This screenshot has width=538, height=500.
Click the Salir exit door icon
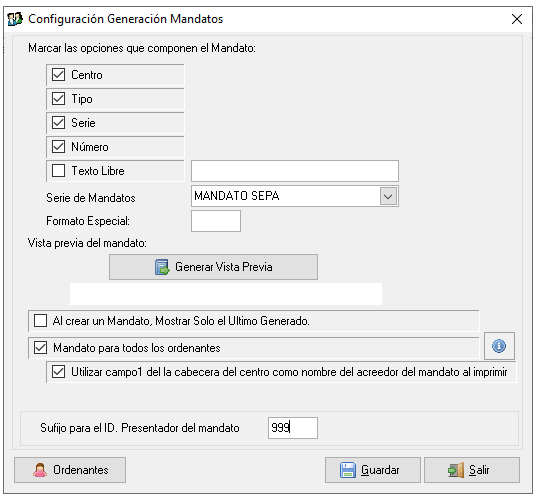point(456,470)
